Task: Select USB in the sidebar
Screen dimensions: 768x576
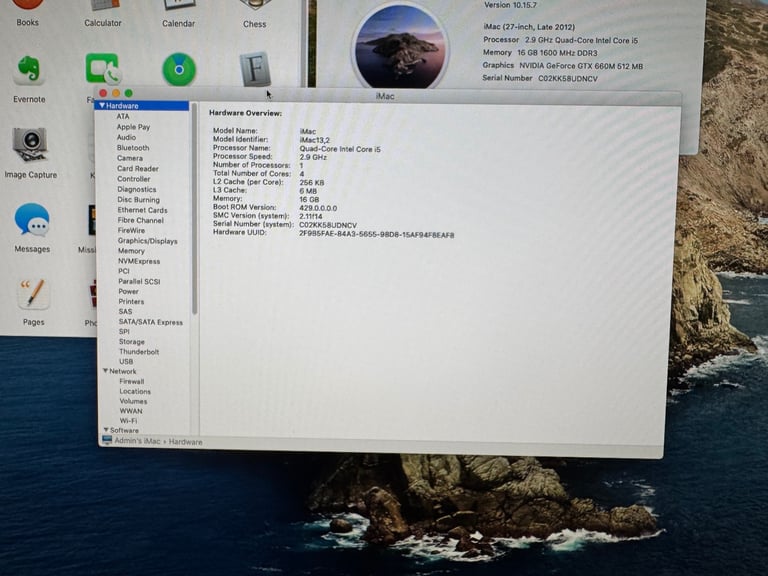Action: pyautogui.click(x=126, y=361)
